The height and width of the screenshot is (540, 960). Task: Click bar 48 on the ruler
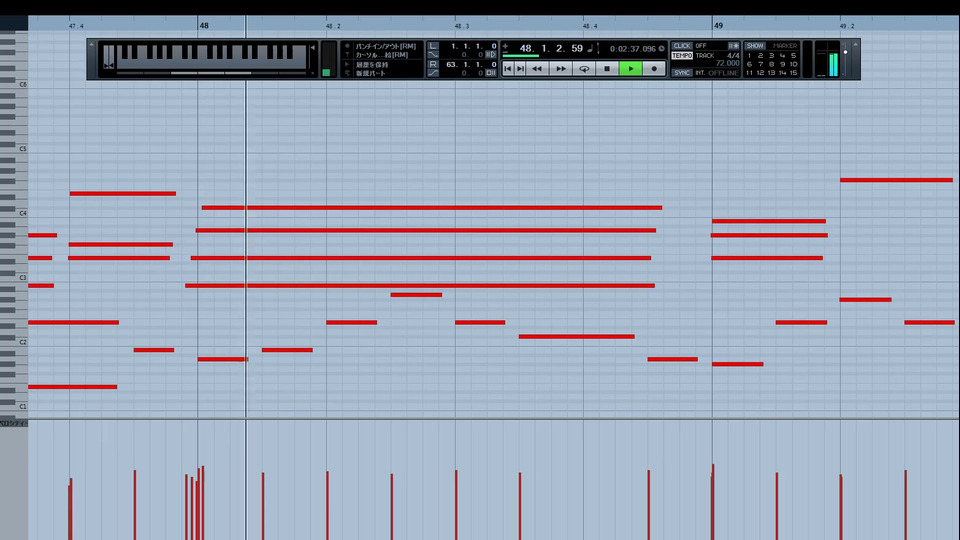(x=204, y=26)
